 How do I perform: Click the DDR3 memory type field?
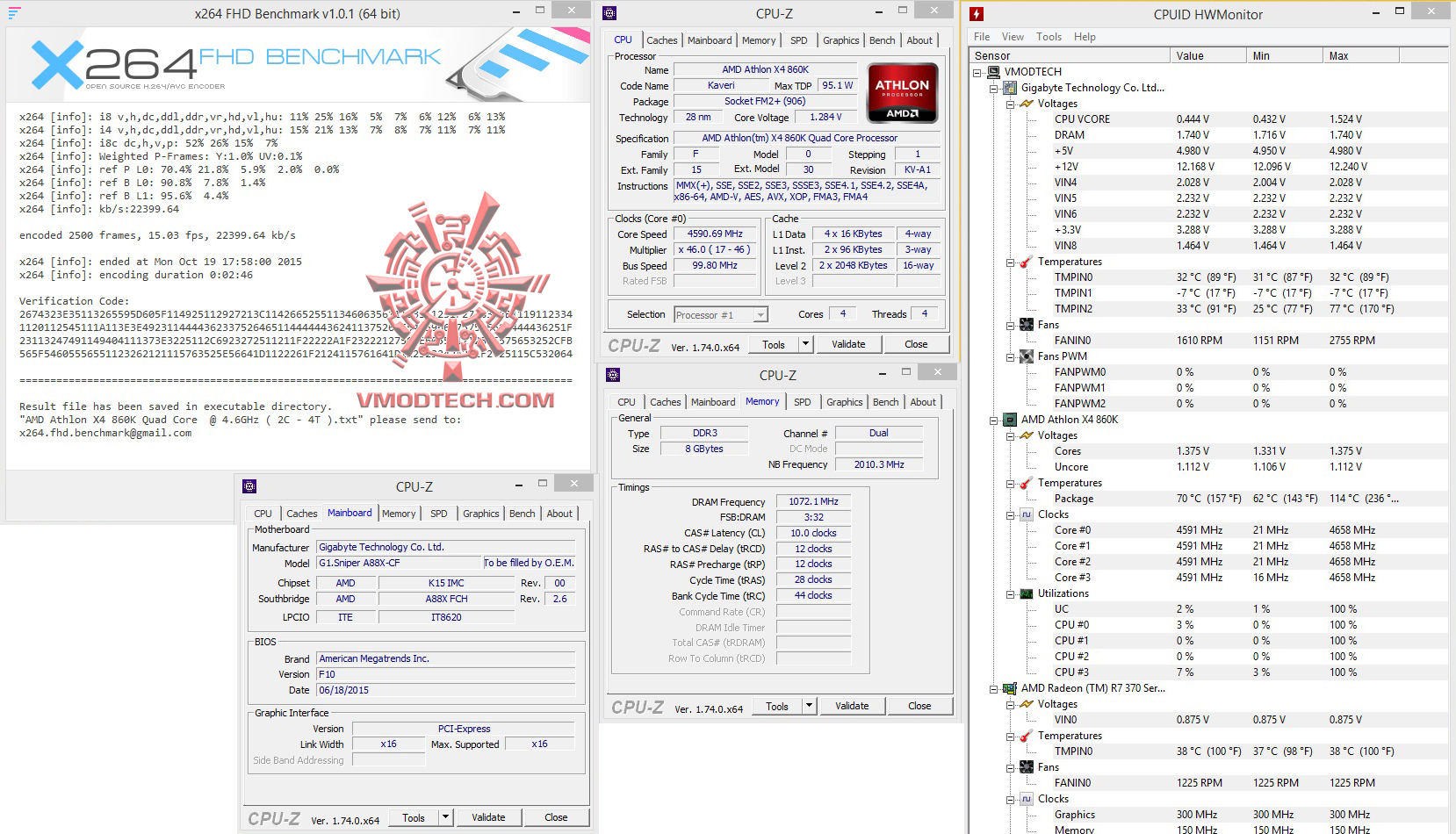(704, 433)
